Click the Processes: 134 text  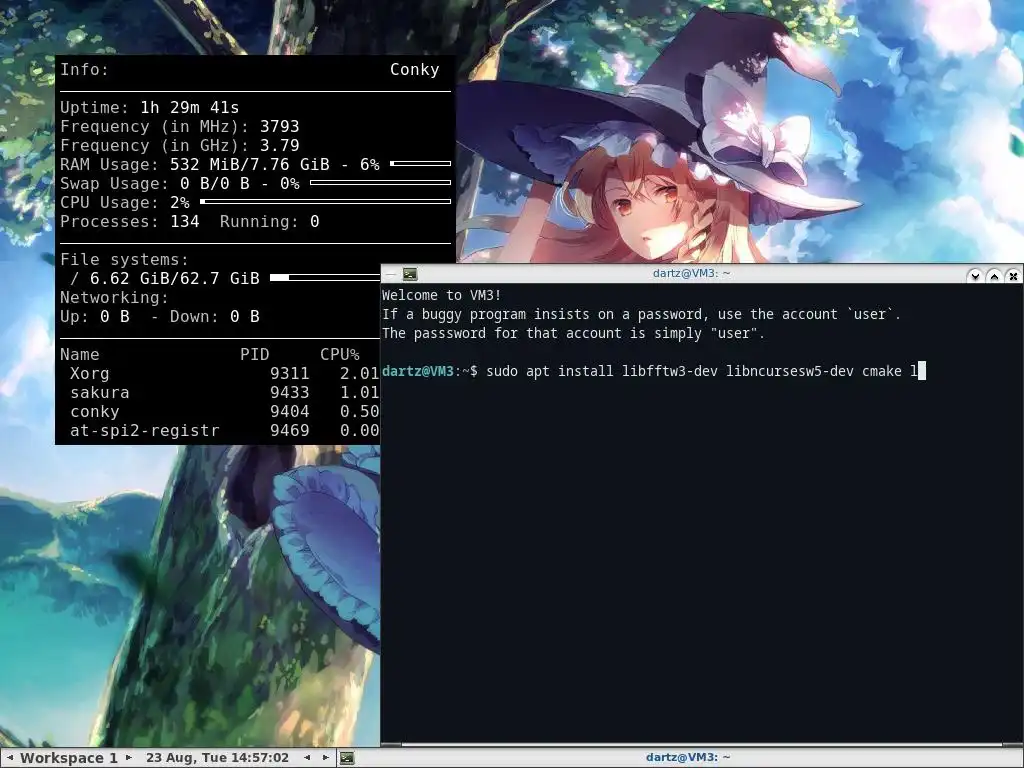[129, 222]
